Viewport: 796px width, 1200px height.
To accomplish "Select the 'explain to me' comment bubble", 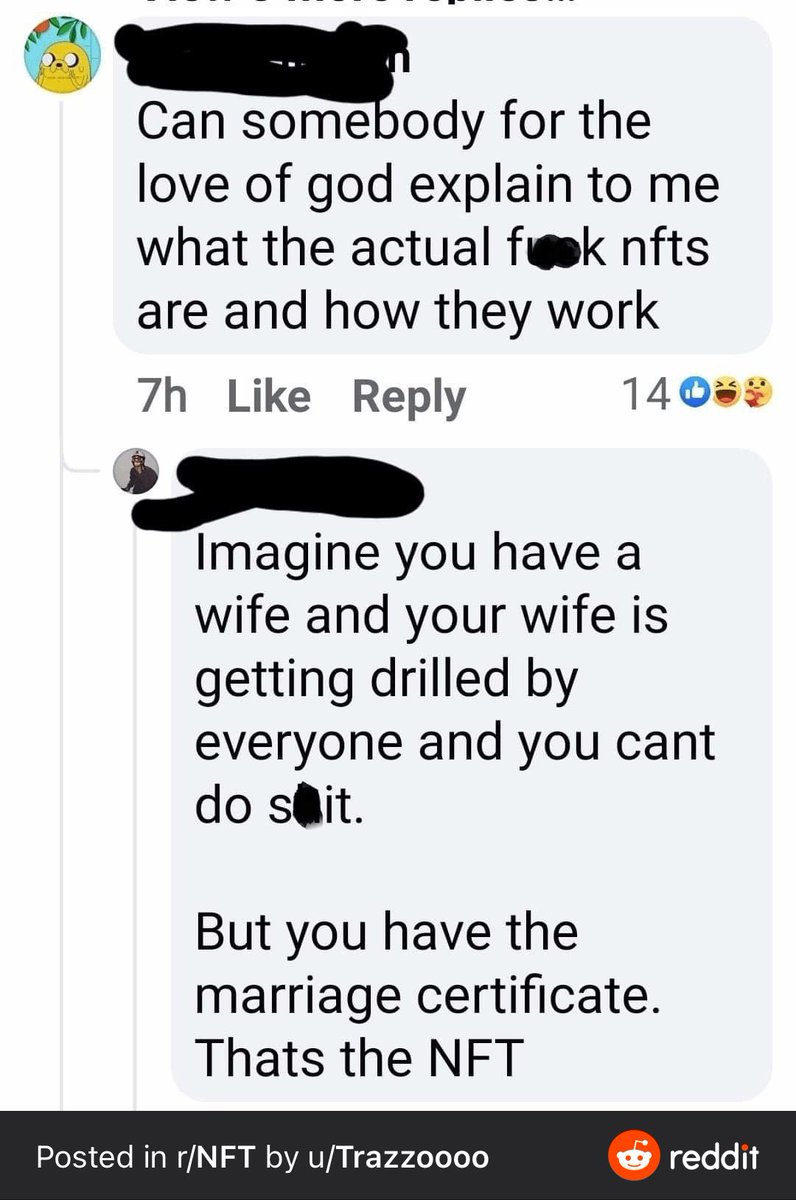I will [442, 184].
